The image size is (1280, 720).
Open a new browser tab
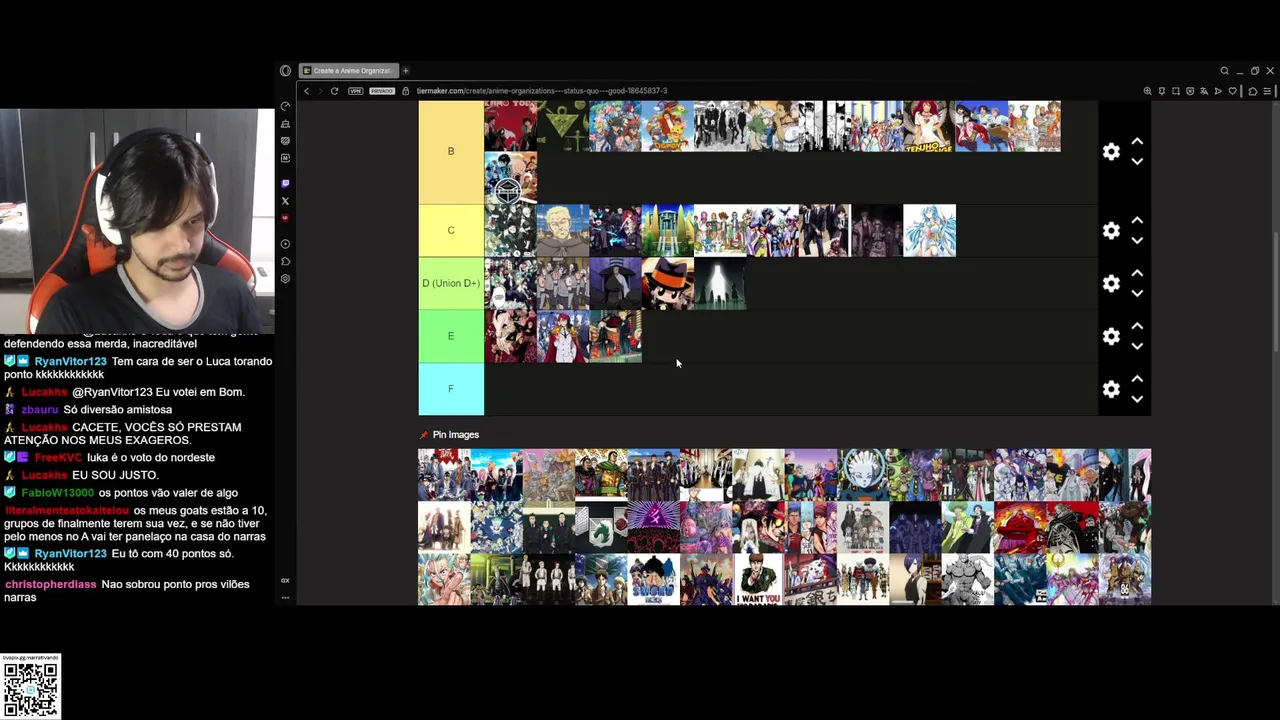tap(406, 71)
